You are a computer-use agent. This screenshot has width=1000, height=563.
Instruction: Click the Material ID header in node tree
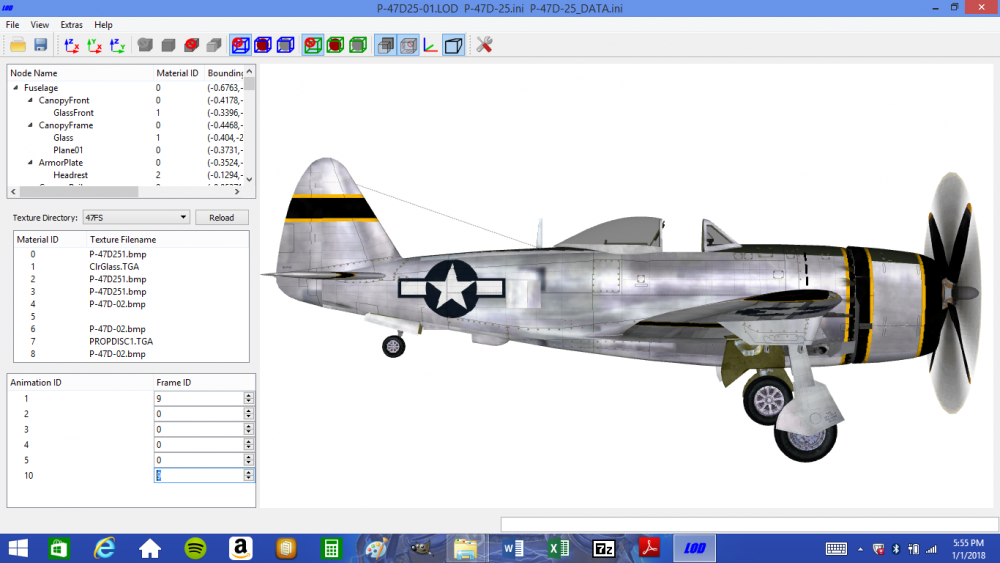coord(177,73)
